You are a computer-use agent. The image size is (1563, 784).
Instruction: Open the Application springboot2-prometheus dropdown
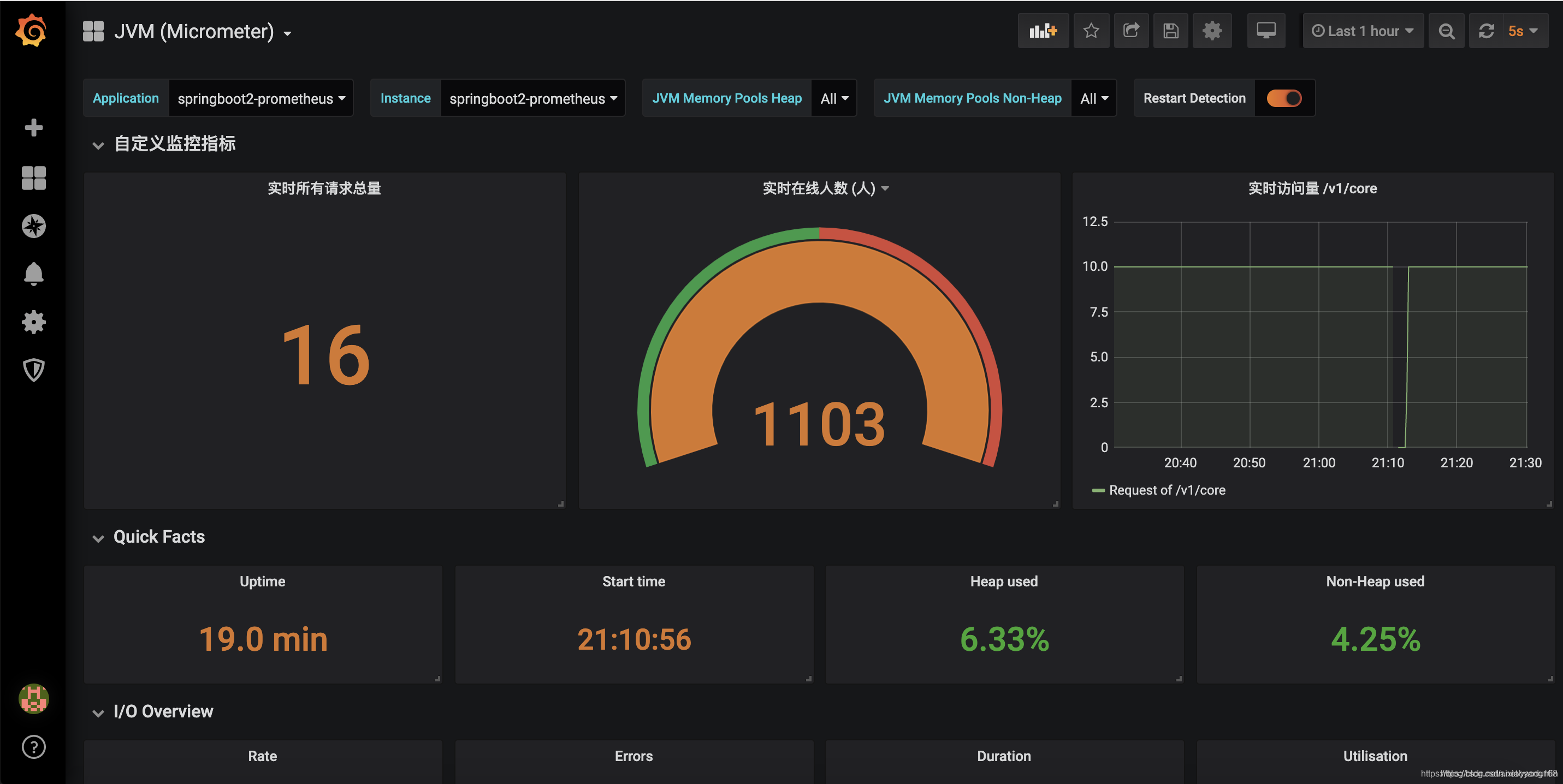pos(261,98)
